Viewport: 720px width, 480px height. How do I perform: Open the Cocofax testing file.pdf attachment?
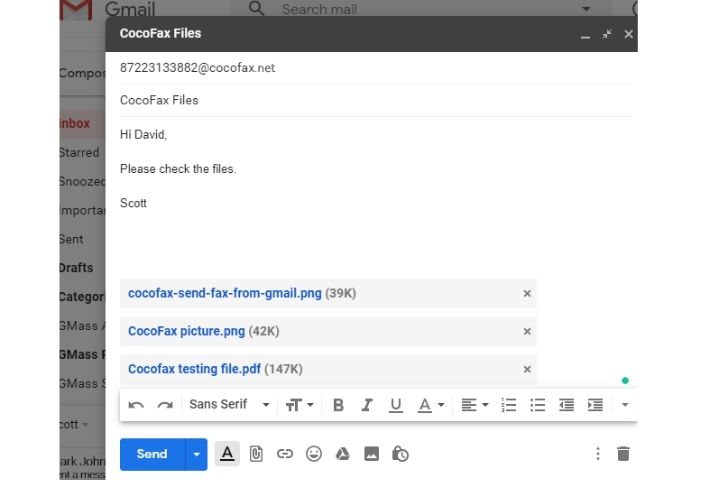194,369
